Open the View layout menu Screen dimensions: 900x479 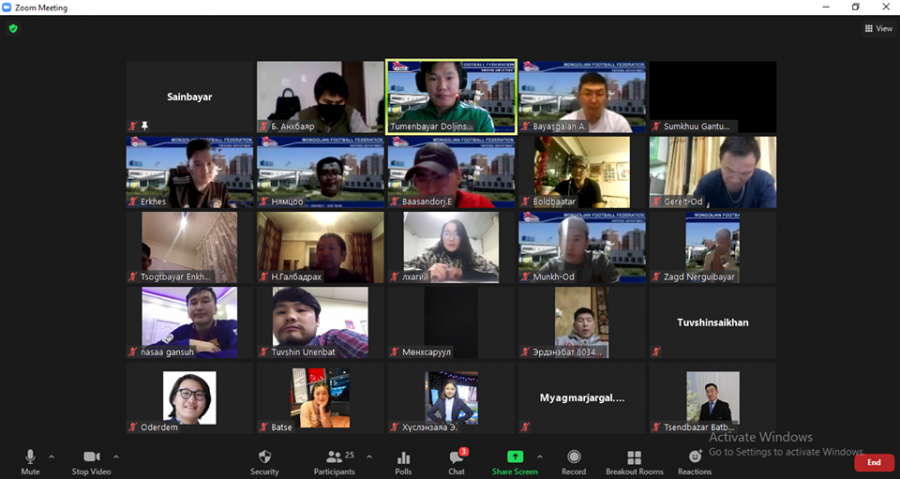[879, 28]
